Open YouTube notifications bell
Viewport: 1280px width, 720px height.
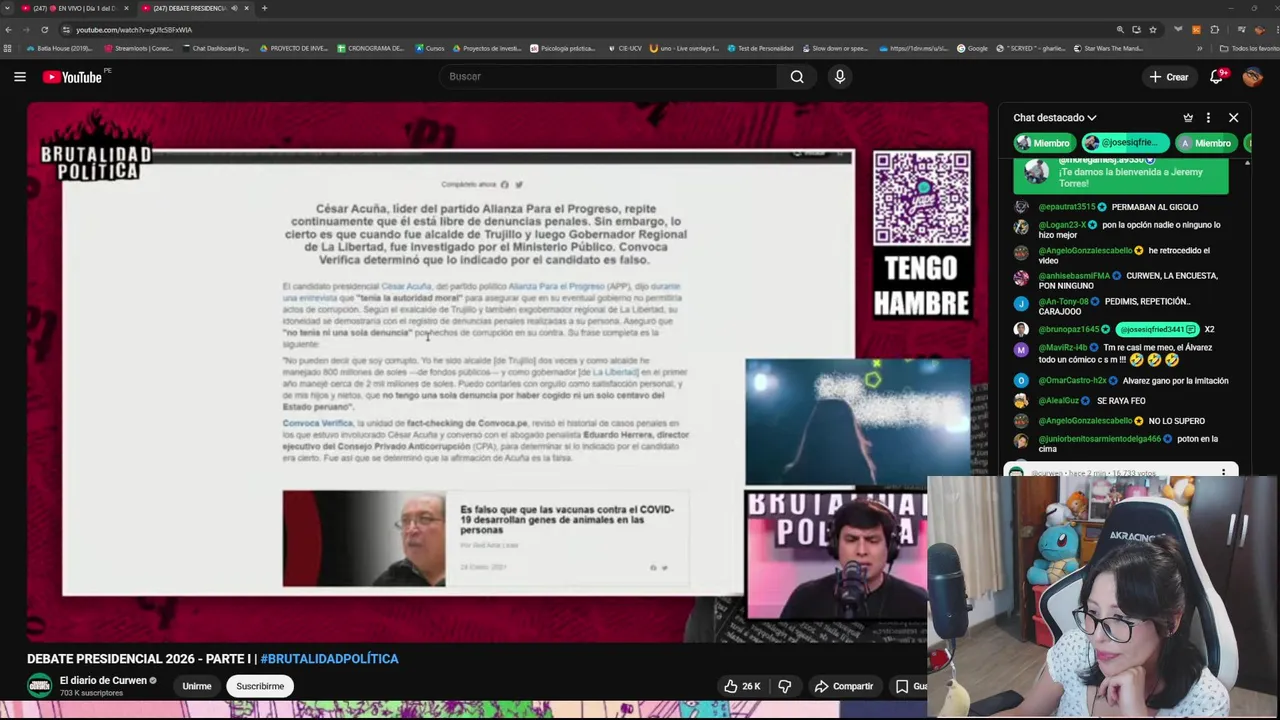1217,77
